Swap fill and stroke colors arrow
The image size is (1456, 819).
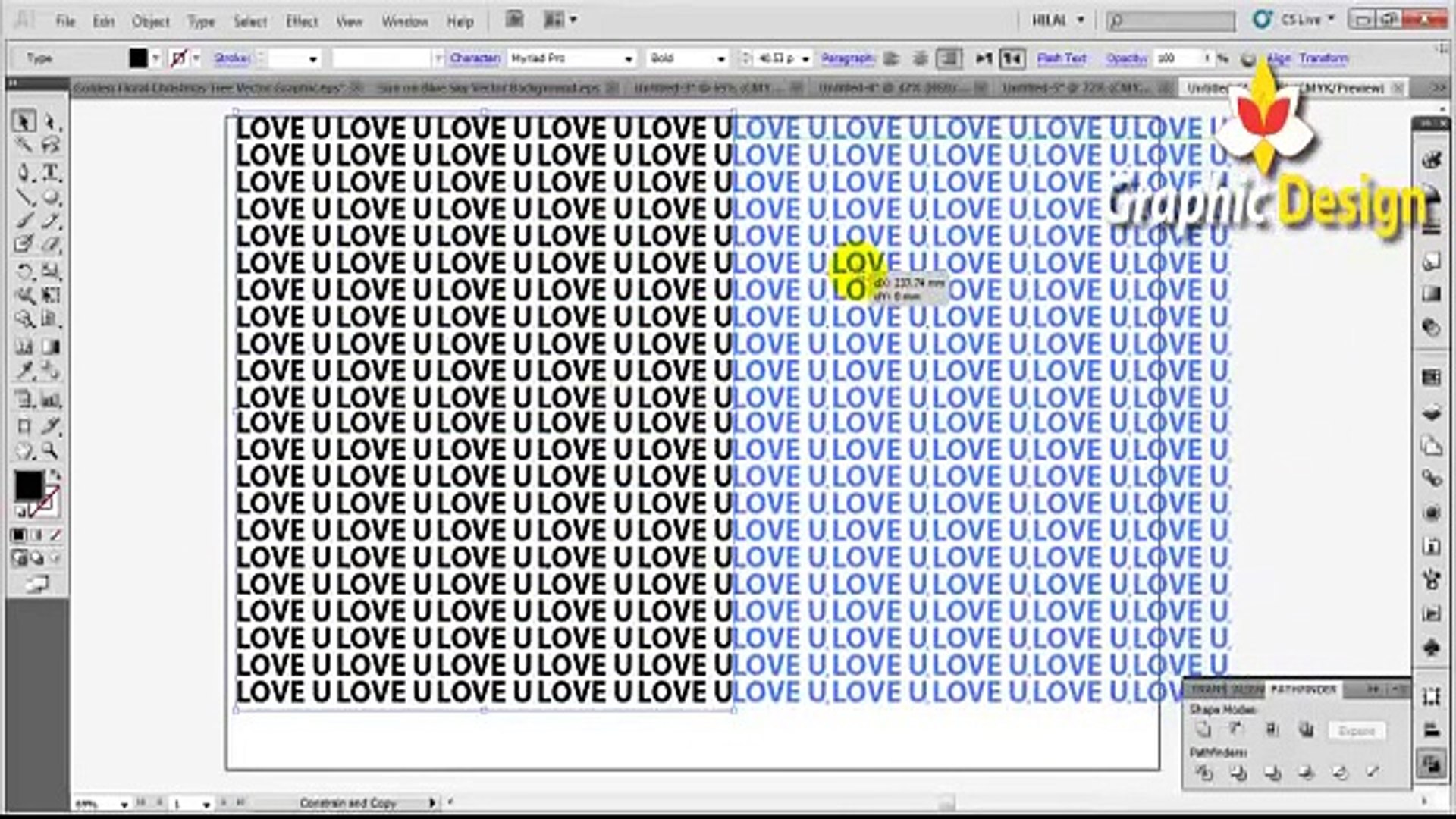55,475
